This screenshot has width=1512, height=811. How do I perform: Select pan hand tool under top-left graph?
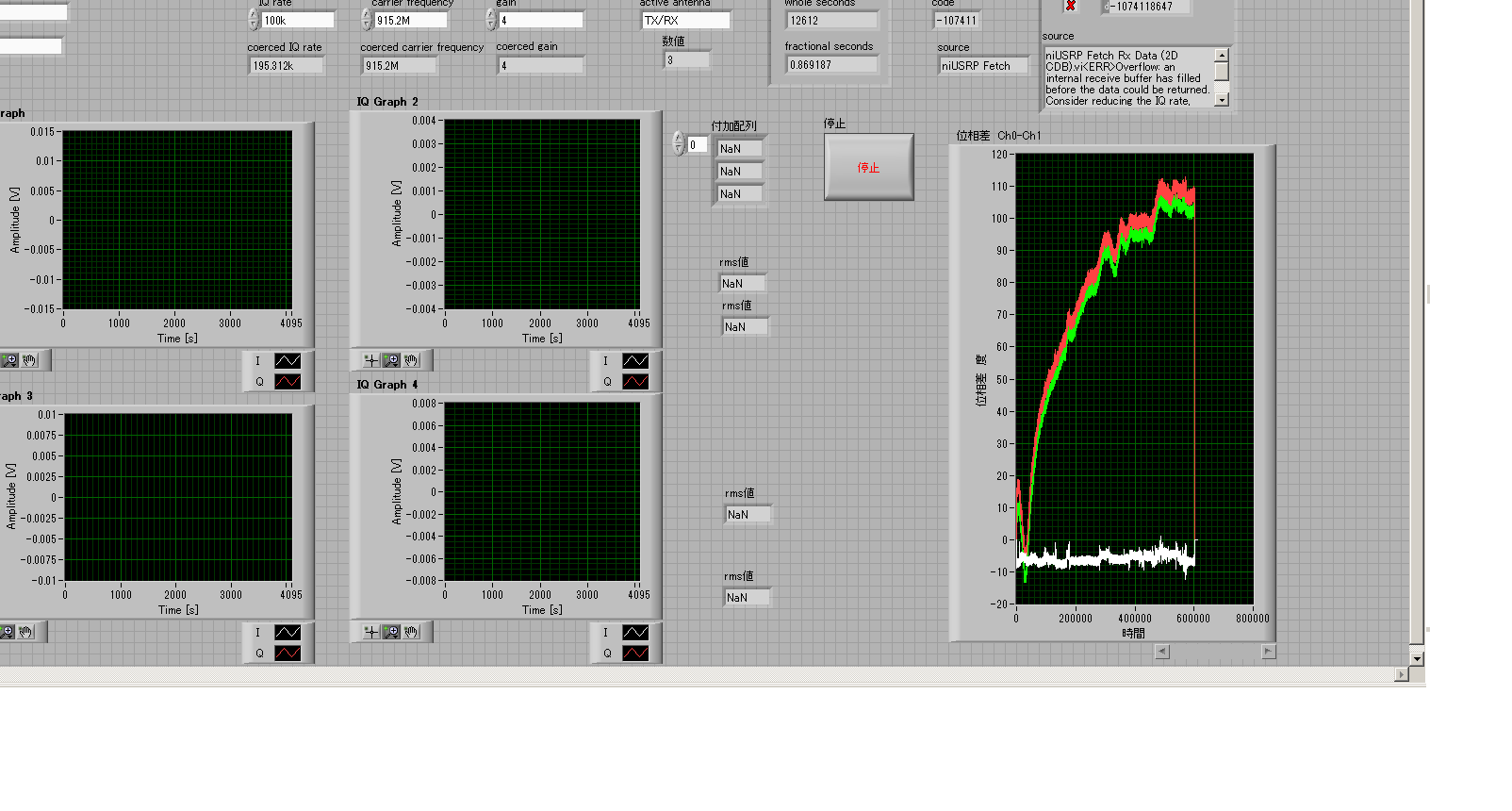tap(29, 360)
